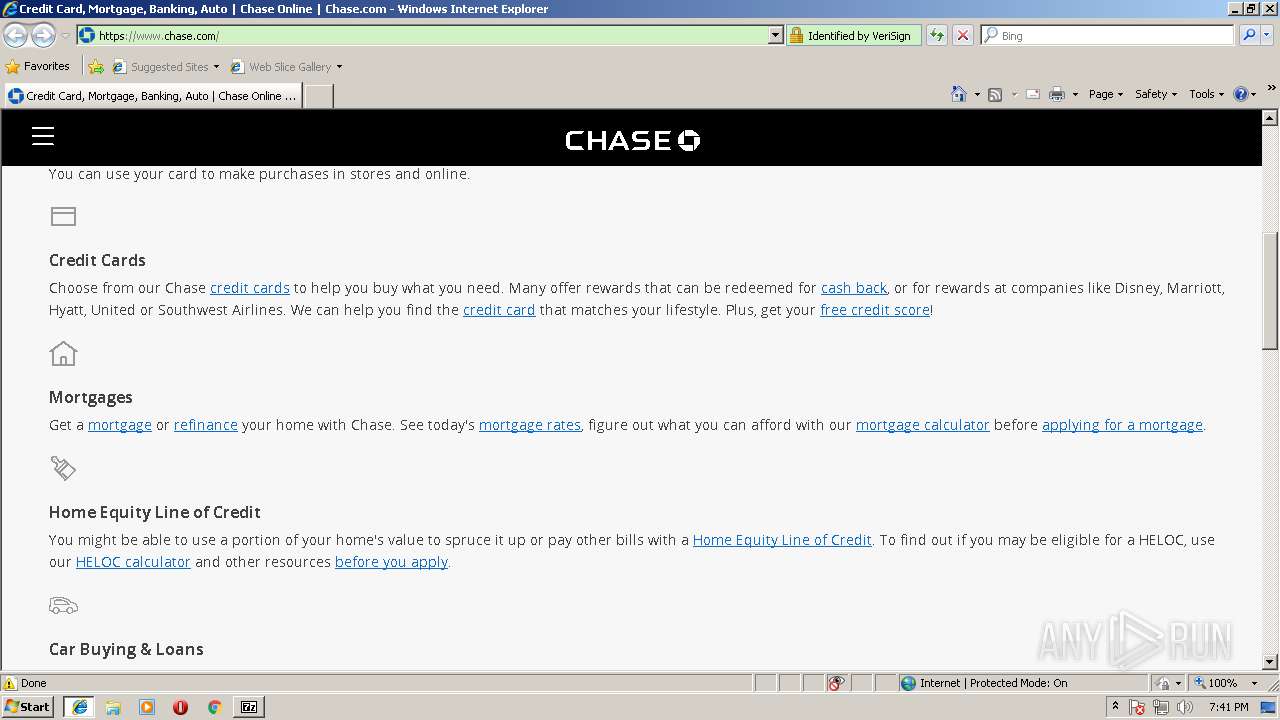
Task: Open the singular 'credit card' link
Action: tap(499, 310)
